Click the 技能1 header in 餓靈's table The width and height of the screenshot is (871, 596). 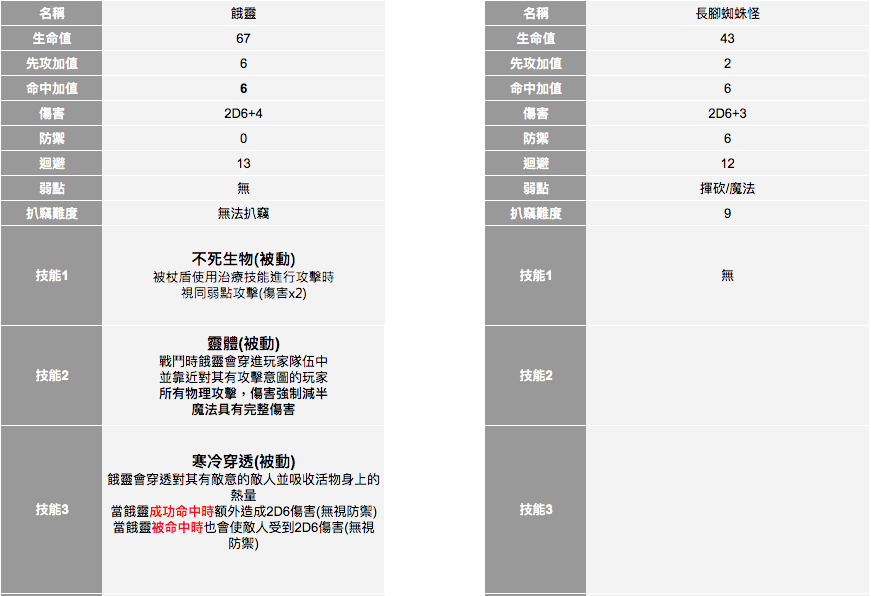pos(52,275)
